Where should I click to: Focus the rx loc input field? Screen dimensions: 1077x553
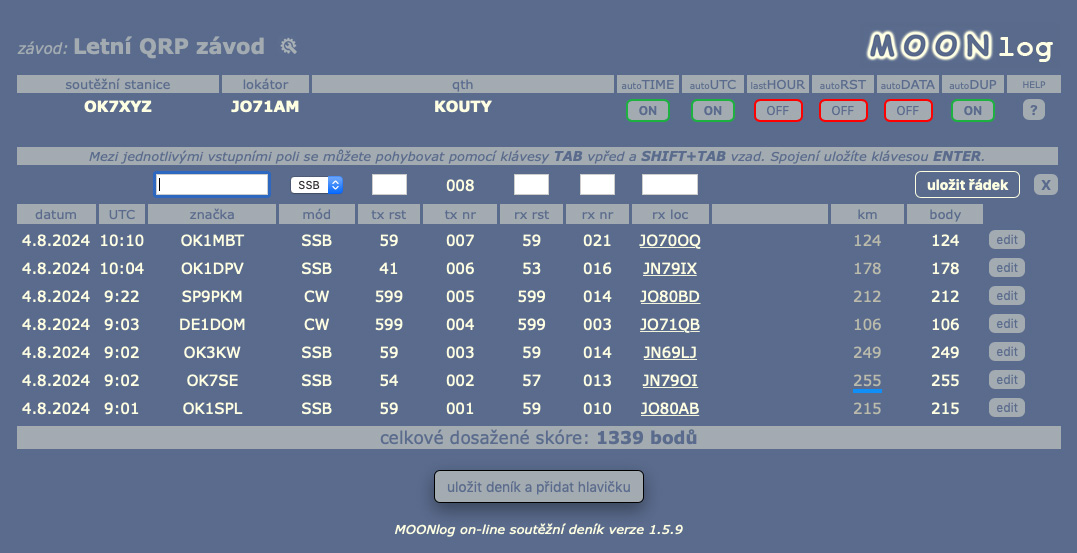coord(670,184)
